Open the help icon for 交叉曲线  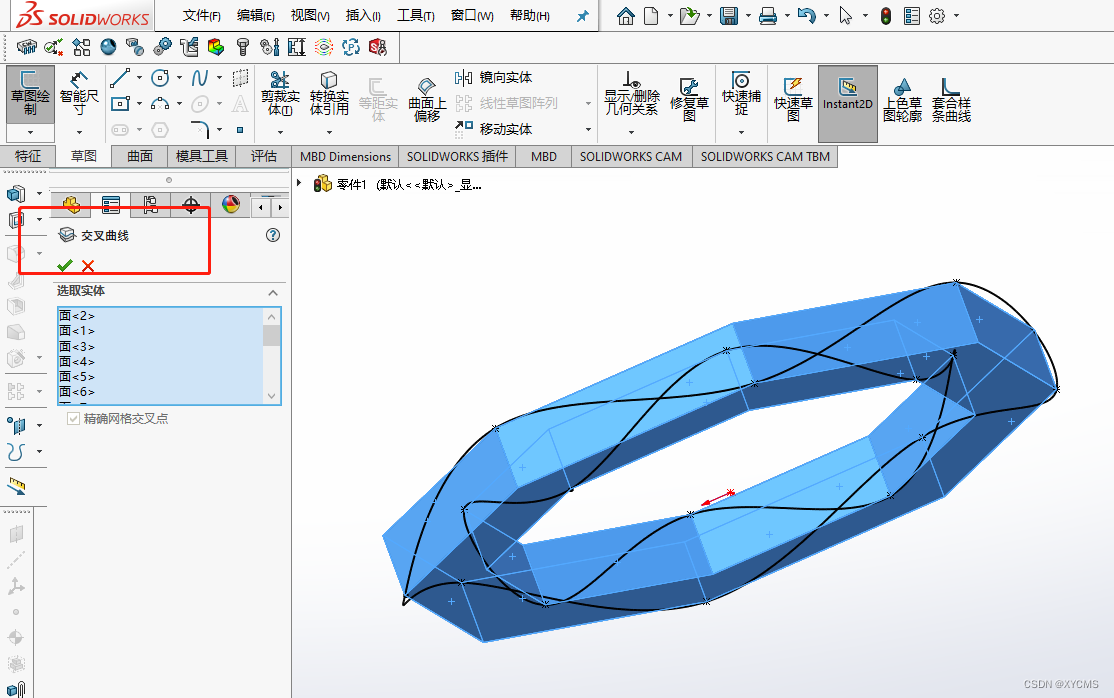pyautogui.click(x=273, y=235)
